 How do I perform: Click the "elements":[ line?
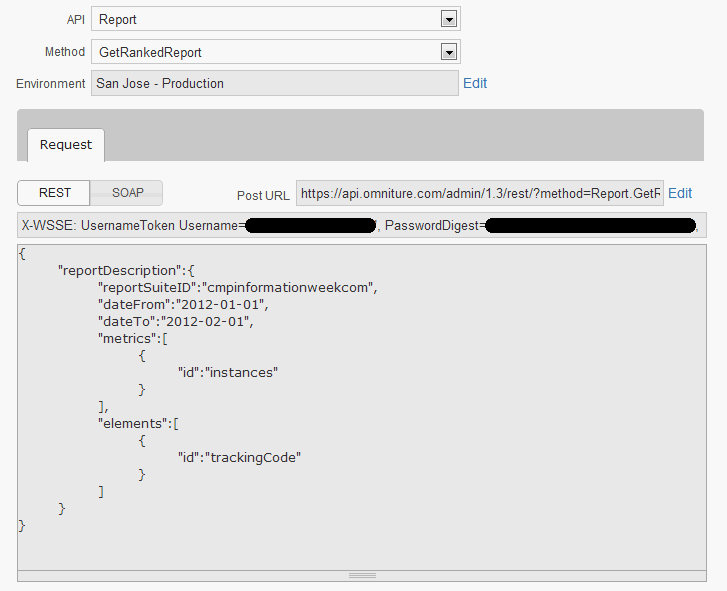click(138, 424)
